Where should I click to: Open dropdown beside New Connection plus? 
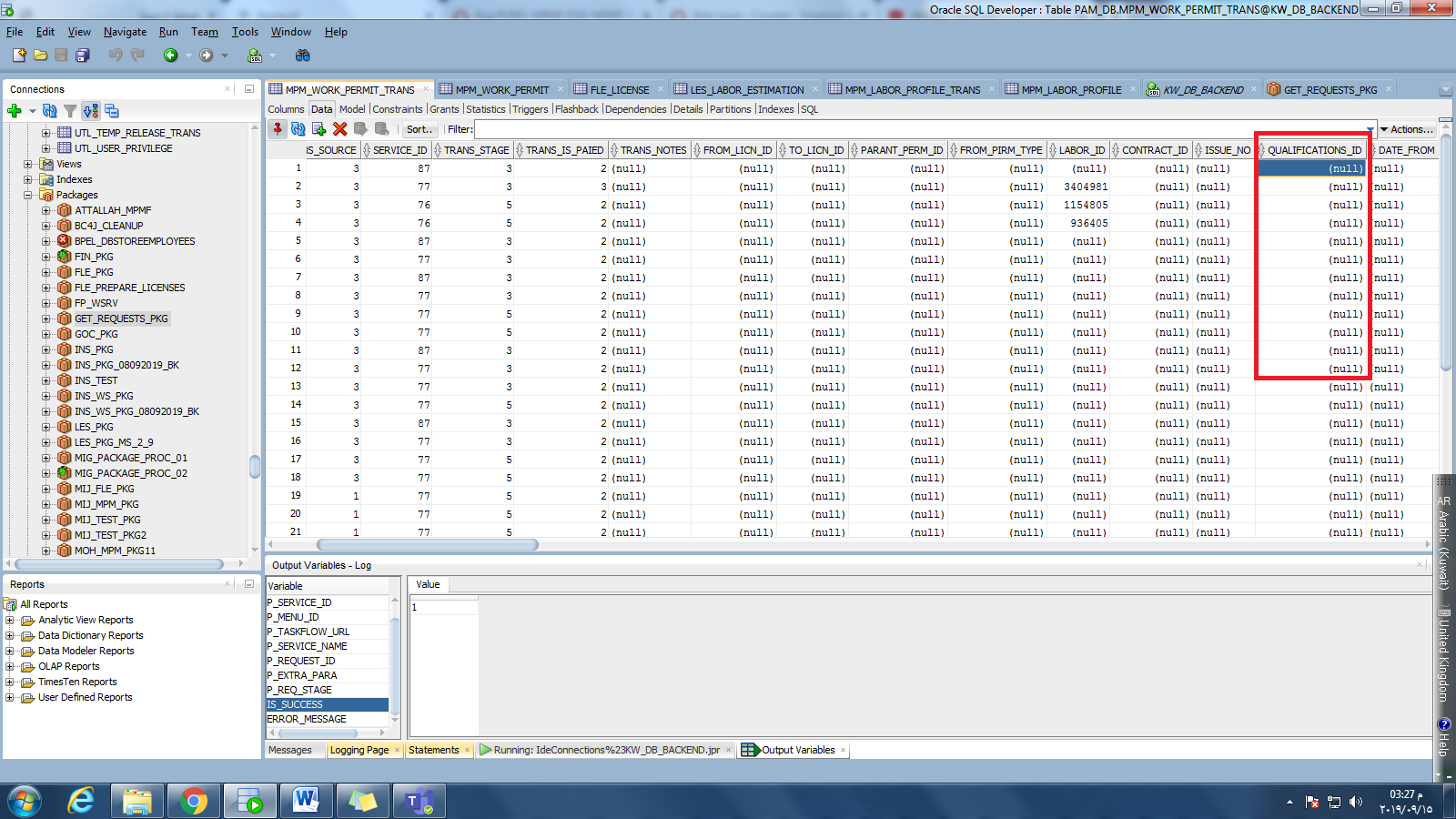point(32,111)
